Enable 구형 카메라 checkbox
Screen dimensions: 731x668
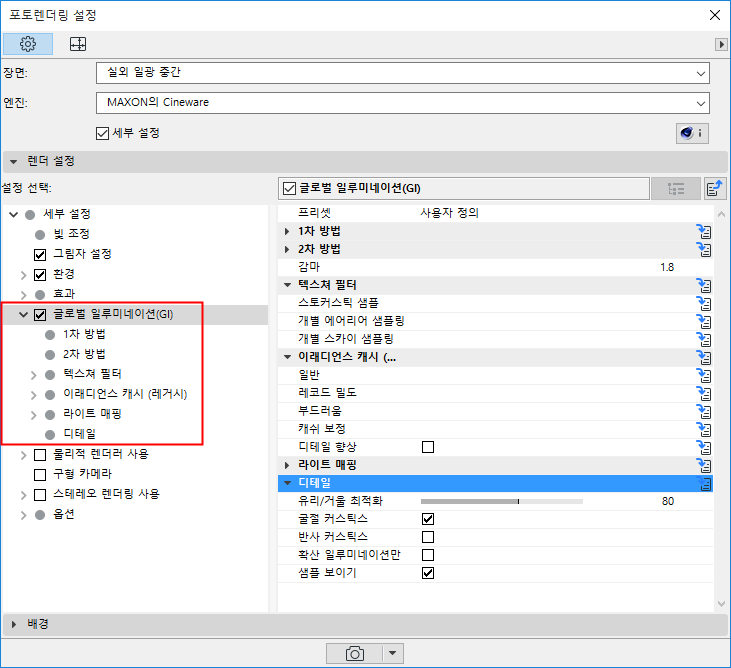coord(40,475)
